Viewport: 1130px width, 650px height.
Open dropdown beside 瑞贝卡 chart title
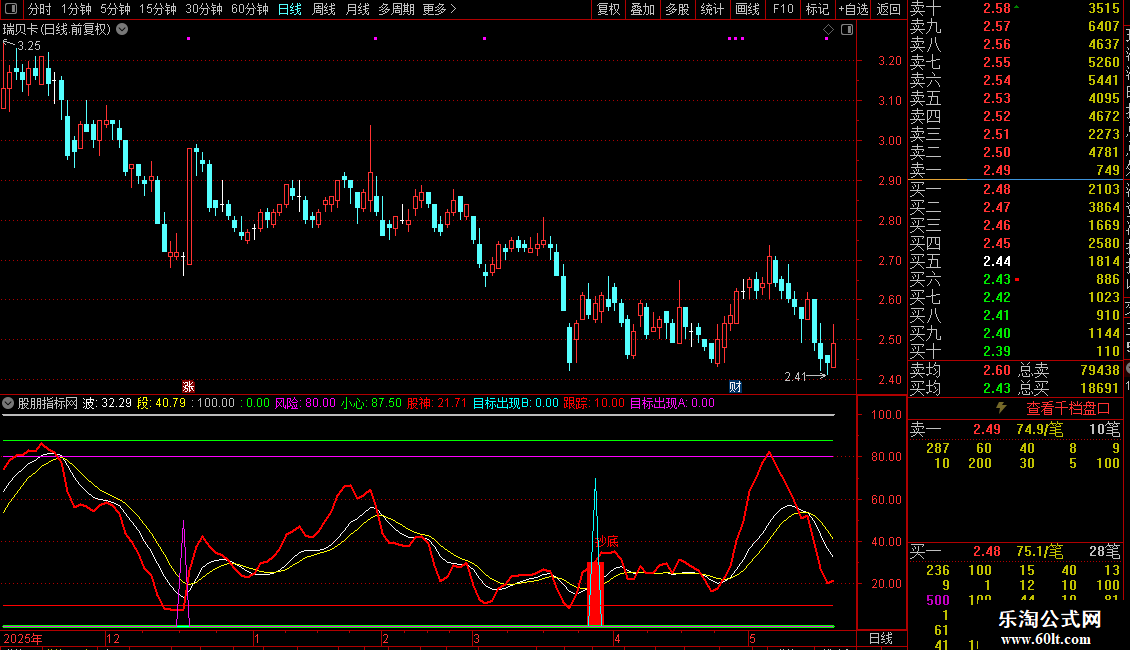123,30
